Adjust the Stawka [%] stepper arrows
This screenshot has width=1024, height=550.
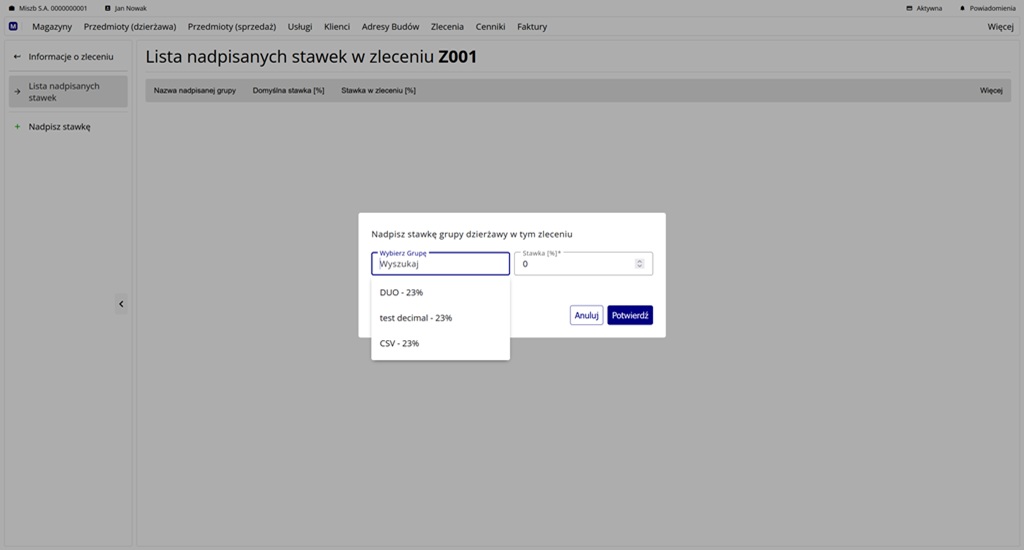[640, 264]
